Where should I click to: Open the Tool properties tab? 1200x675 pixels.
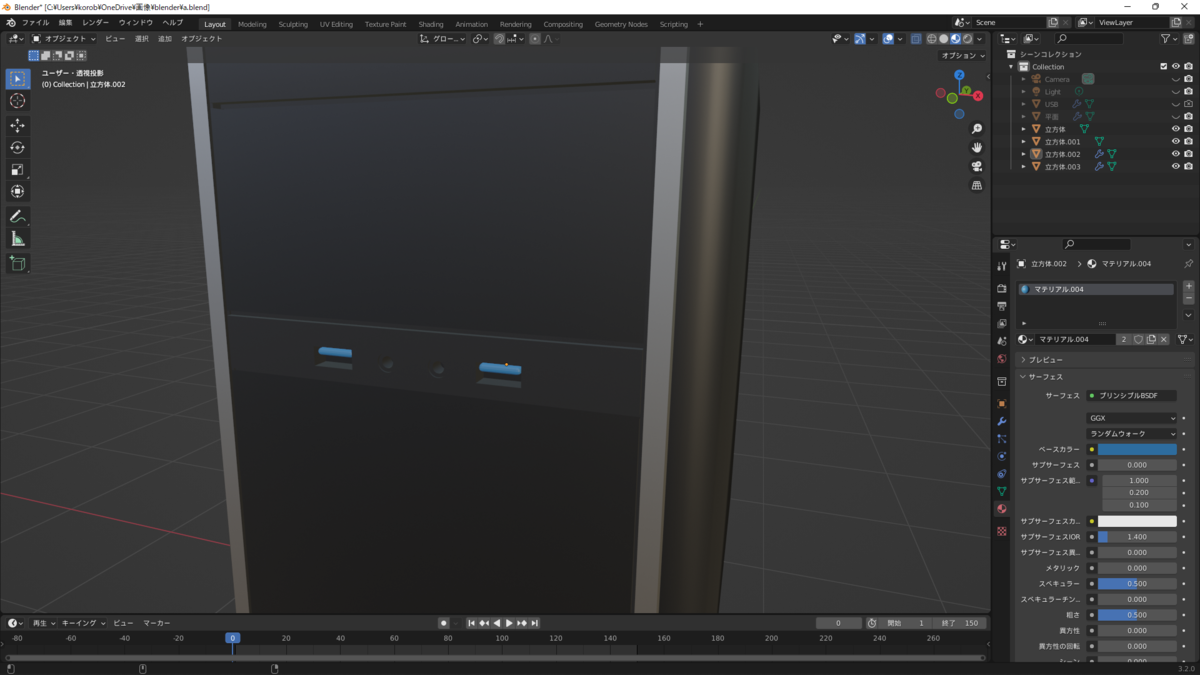coord(1002,267)
